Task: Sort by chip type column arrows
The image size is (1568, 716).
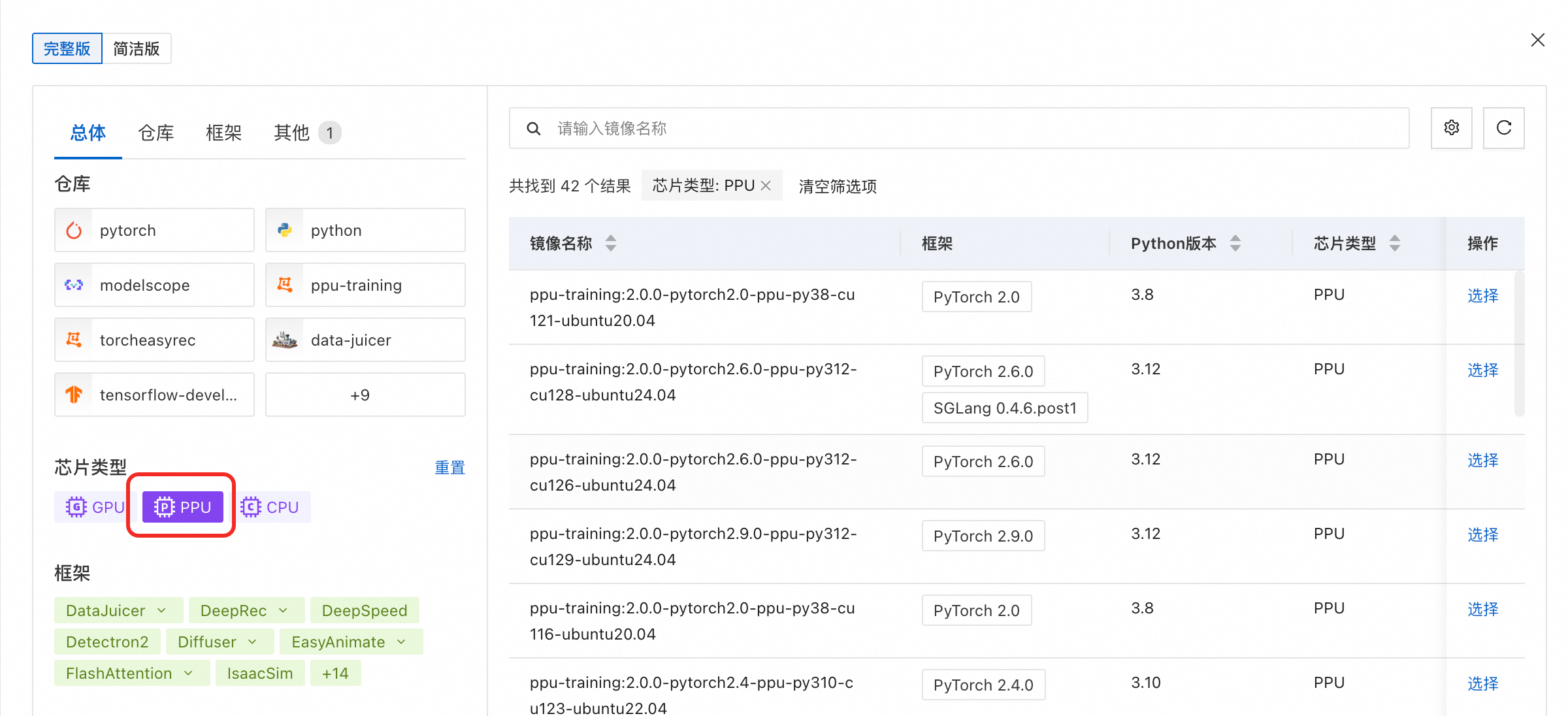Action: click(1394, 243)
